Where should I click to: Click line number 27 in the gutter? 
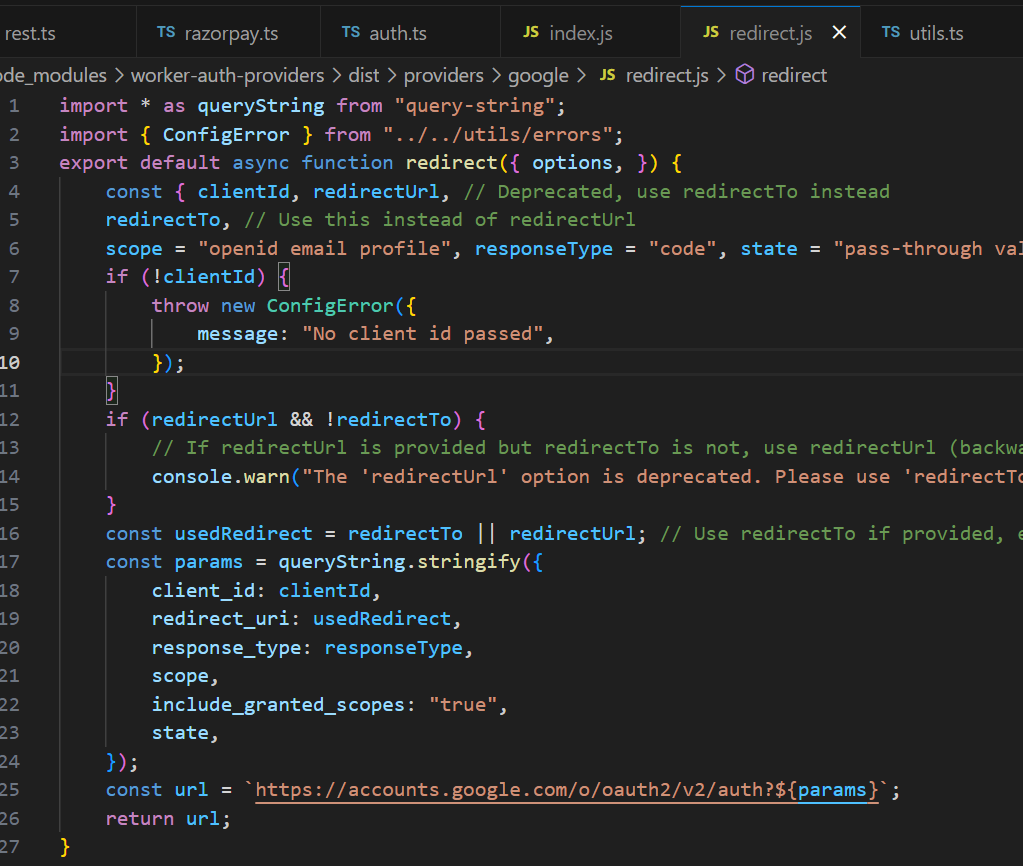click(x=14, y=846)
